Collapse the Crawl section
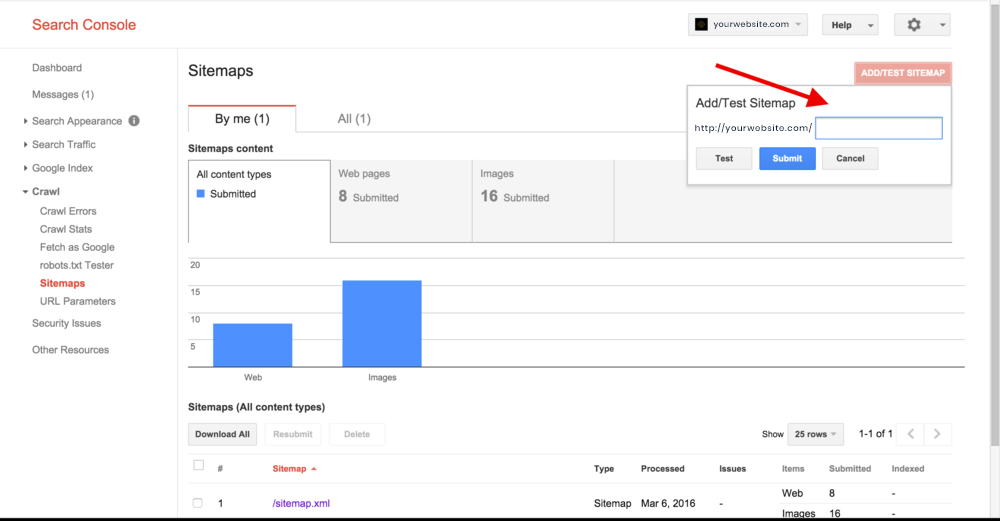The width and height of the screenshot is (1000, 521). click(x=26, y=192)
